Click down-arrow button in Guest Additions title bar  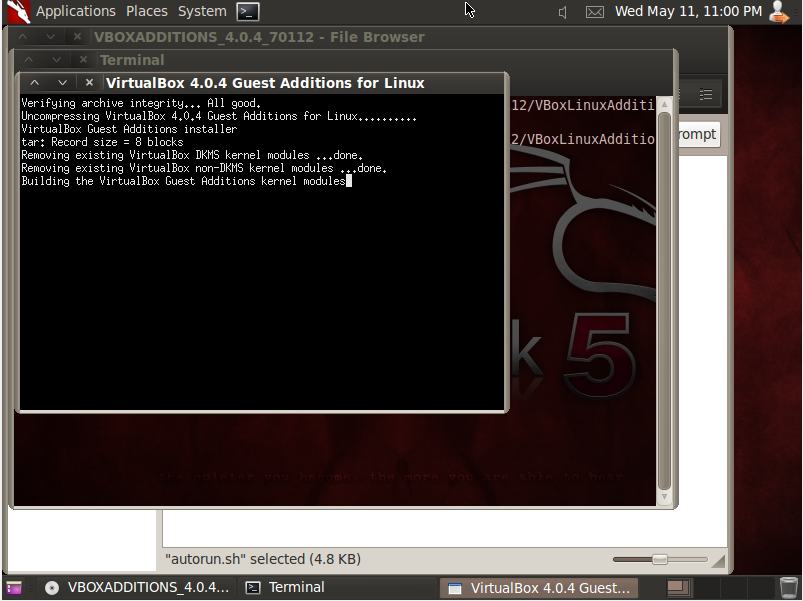(62, 82)
